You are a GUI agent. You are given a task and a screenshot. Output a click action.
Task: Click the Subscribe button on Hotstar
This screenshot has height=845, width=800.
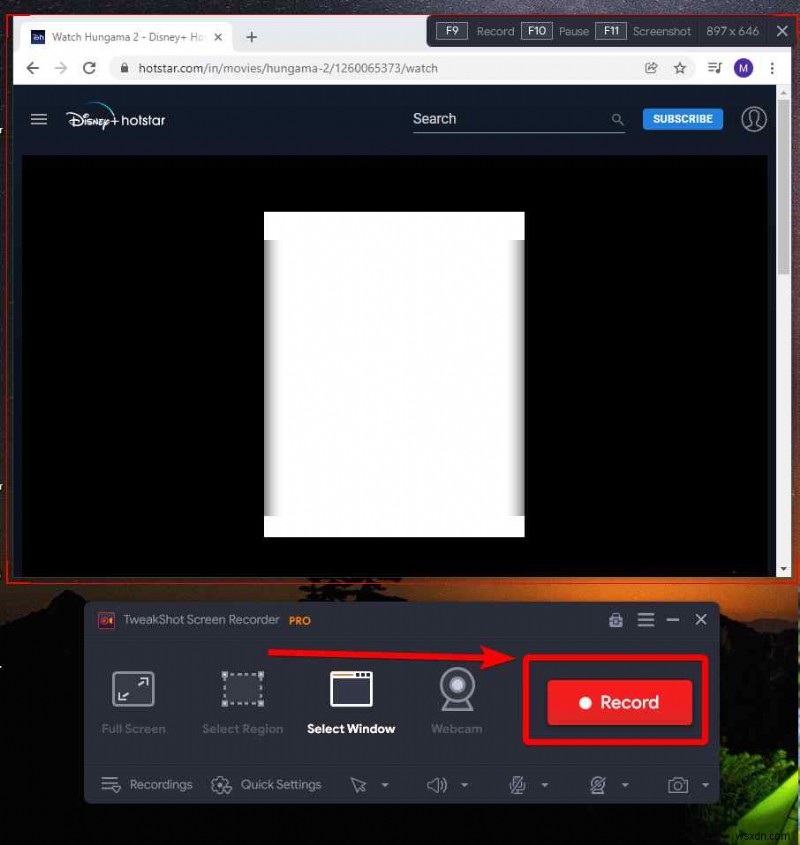click(x=682, y=119)
